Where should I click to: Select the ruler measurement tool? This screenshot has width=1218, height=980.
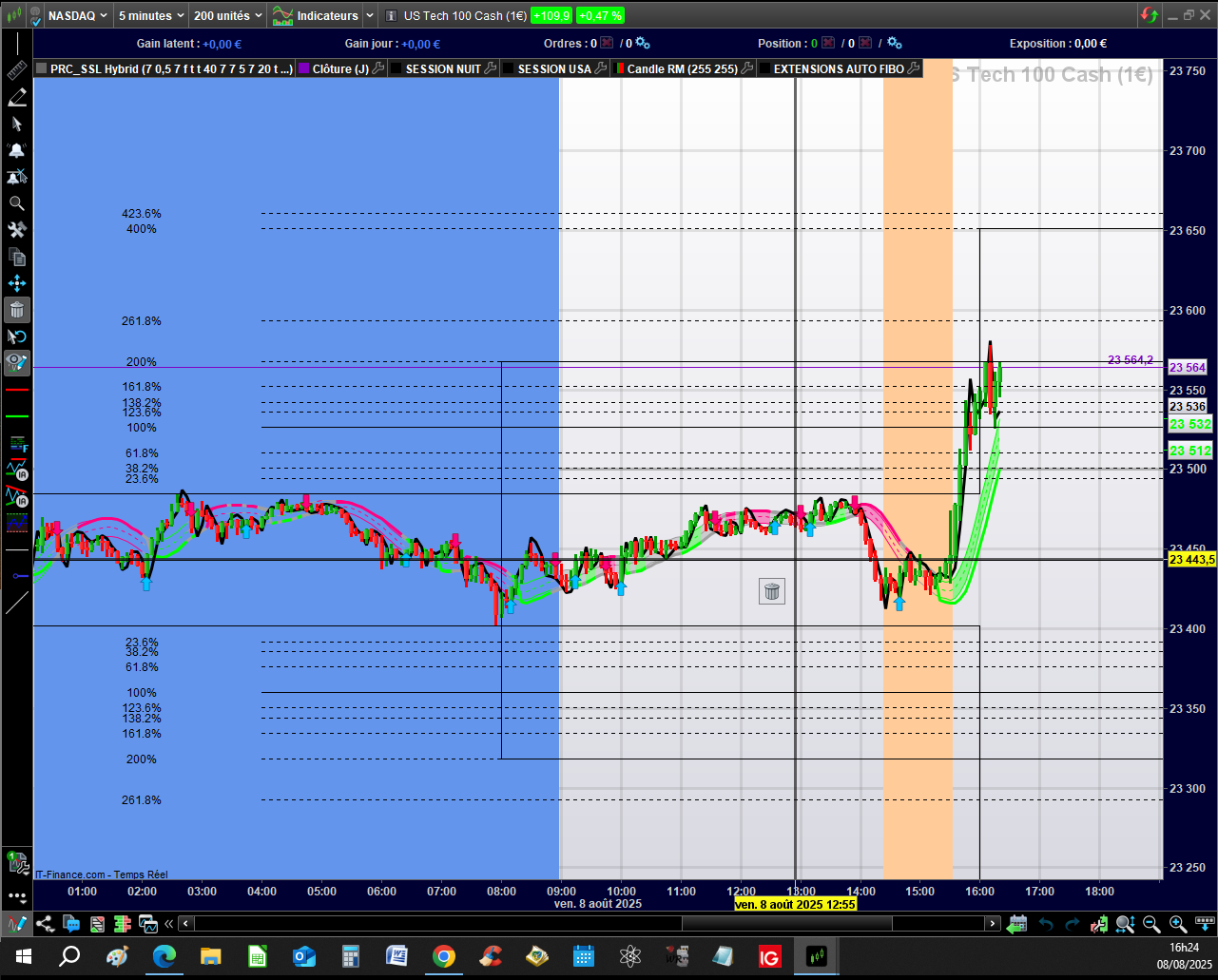(17, 70)
